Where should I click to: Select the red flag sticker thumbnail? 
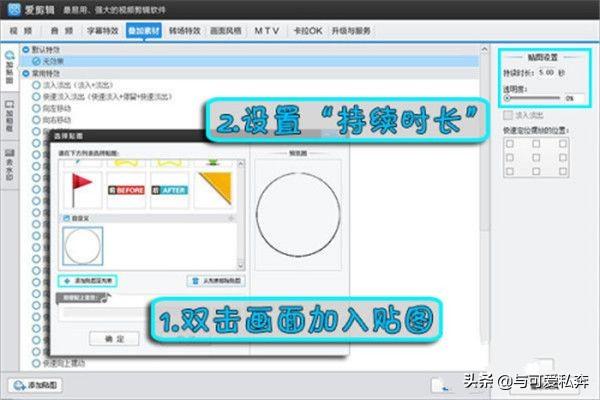pyautogui.click(x=82, y=190)
